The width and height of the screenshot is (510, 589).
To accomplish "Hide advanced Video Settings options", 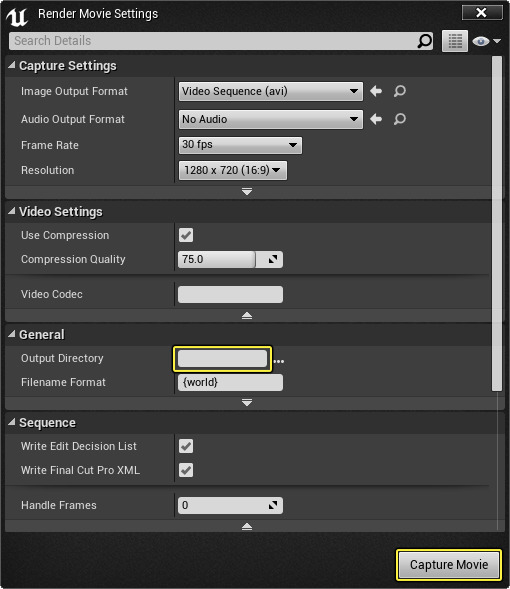I will [x=247, y=316].
